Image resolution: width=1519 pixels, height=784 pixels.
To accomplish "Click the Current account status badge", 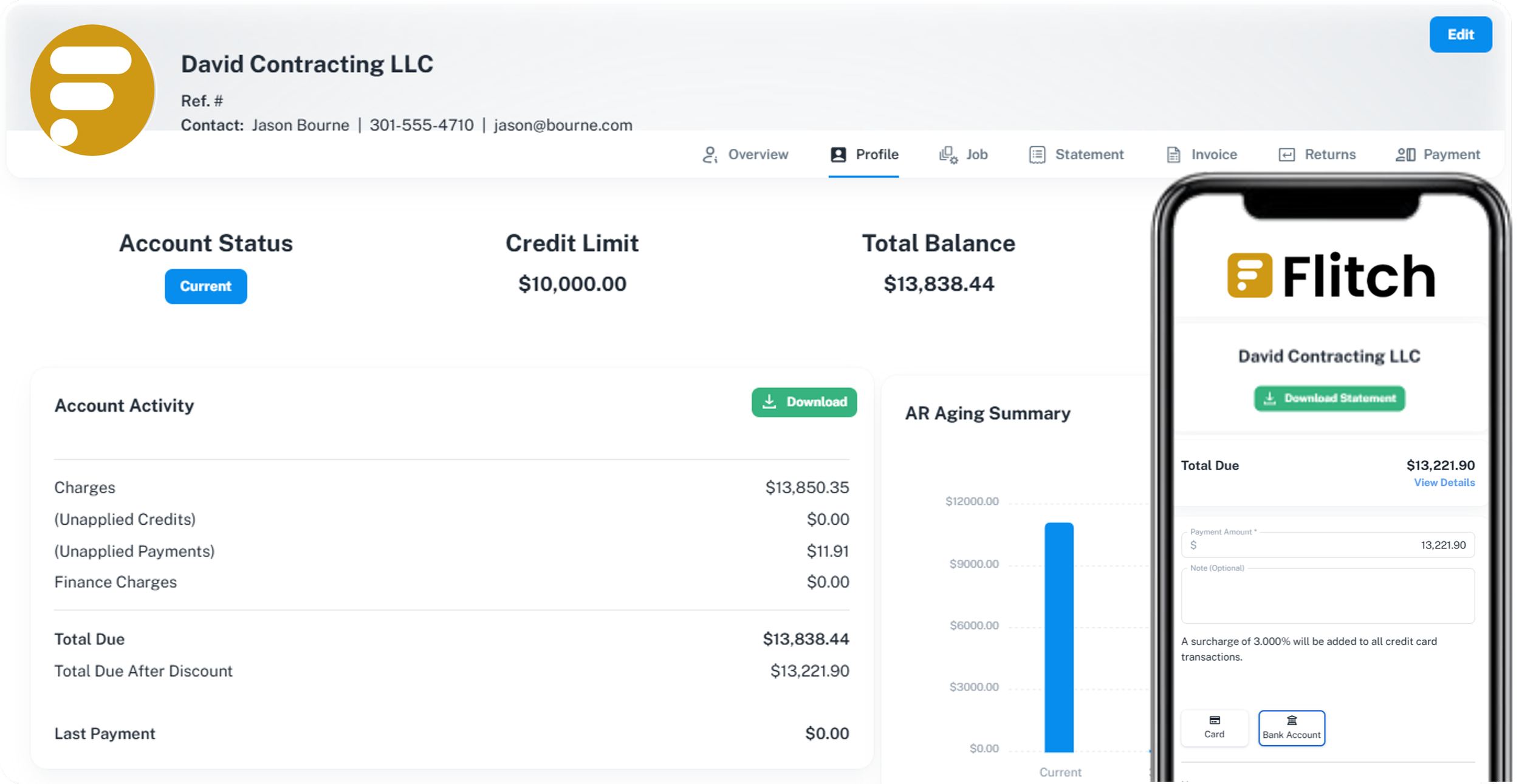I will 206,287.
